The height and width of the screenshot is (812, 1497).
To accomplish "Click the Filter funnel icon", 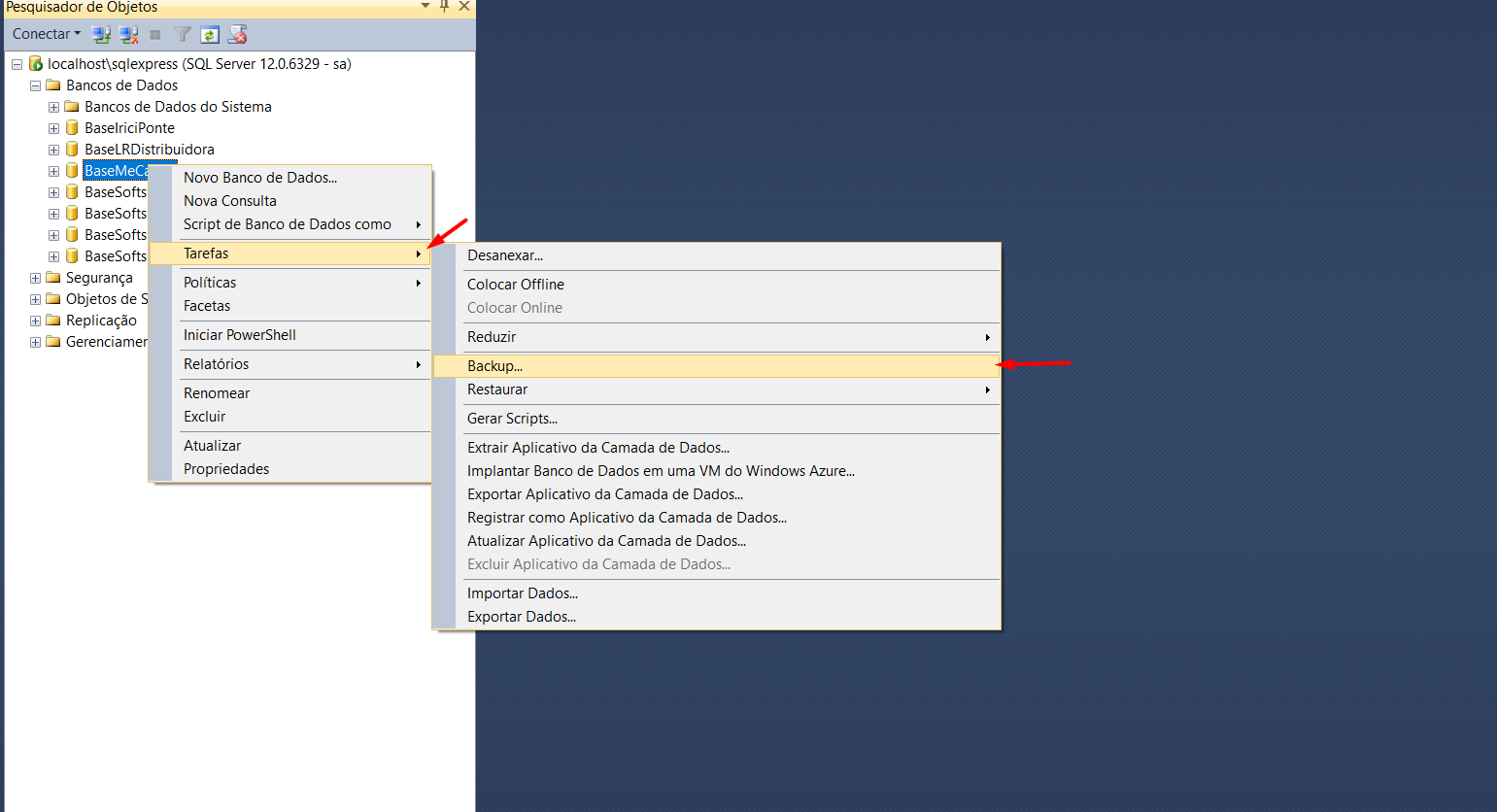I will coord(182,35).
